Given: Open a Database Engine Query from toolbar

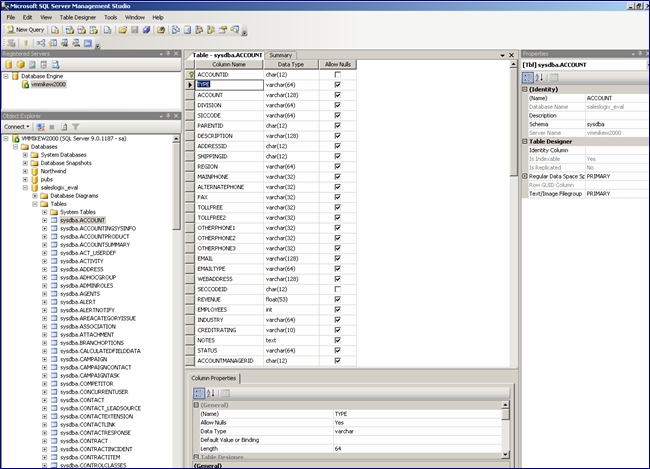Looking at the screenshot, I should tap(55, 30).
